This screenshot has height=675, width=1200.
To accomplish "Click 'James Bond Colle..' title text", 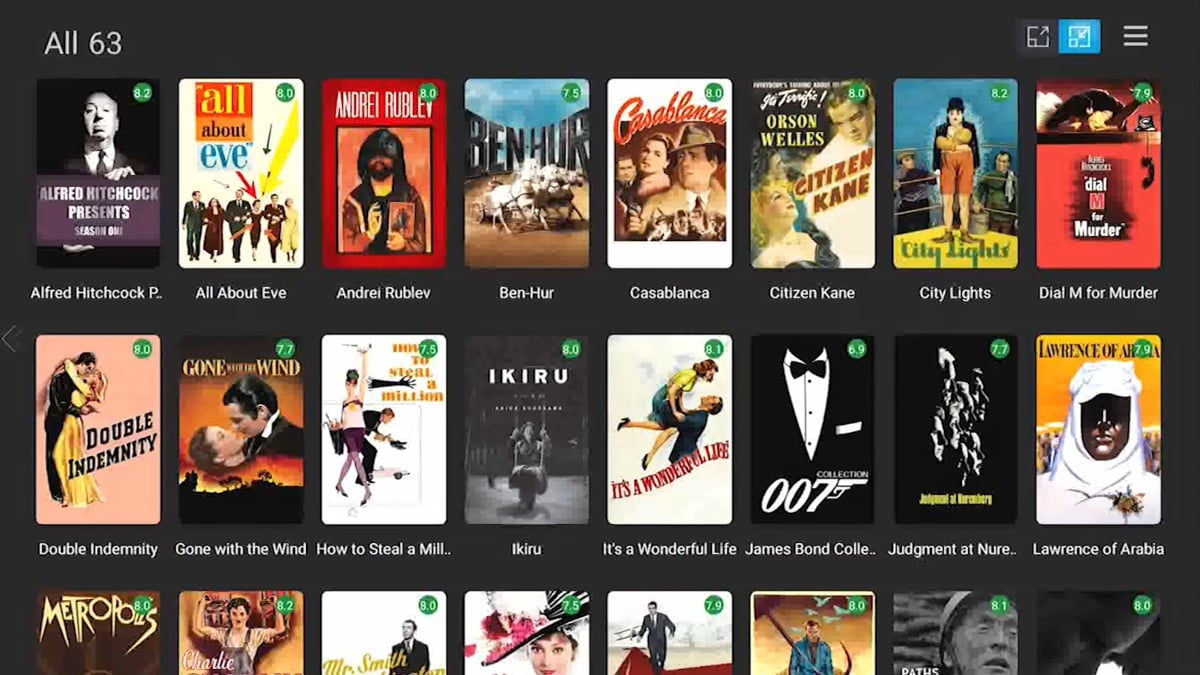I will click(x=811, y=549).
